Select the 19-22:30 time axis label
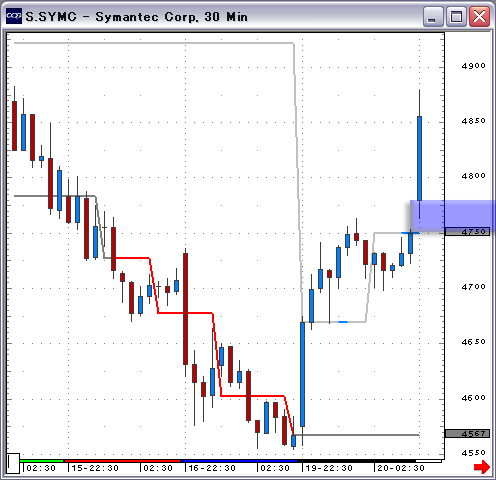 pos(329,468)
